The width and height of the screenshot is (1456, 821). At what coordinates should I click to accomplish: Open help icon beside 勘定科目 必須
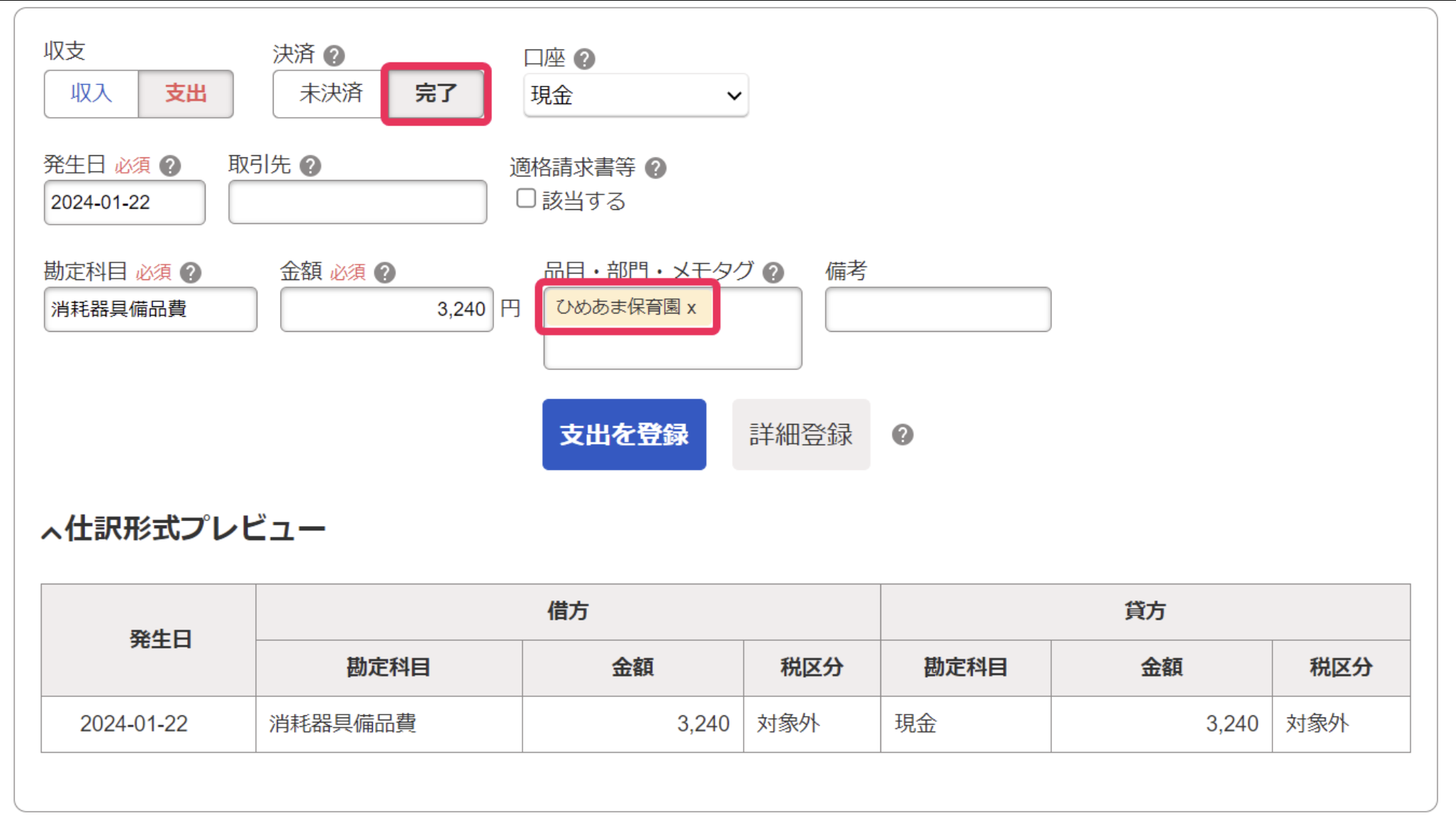191,272
